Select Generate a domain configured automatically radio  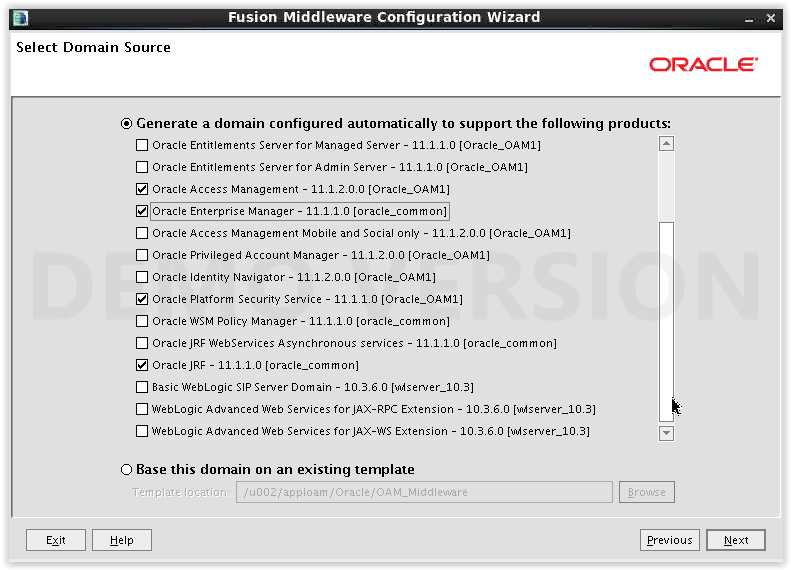pyautogui.click(x=126, y=124)
